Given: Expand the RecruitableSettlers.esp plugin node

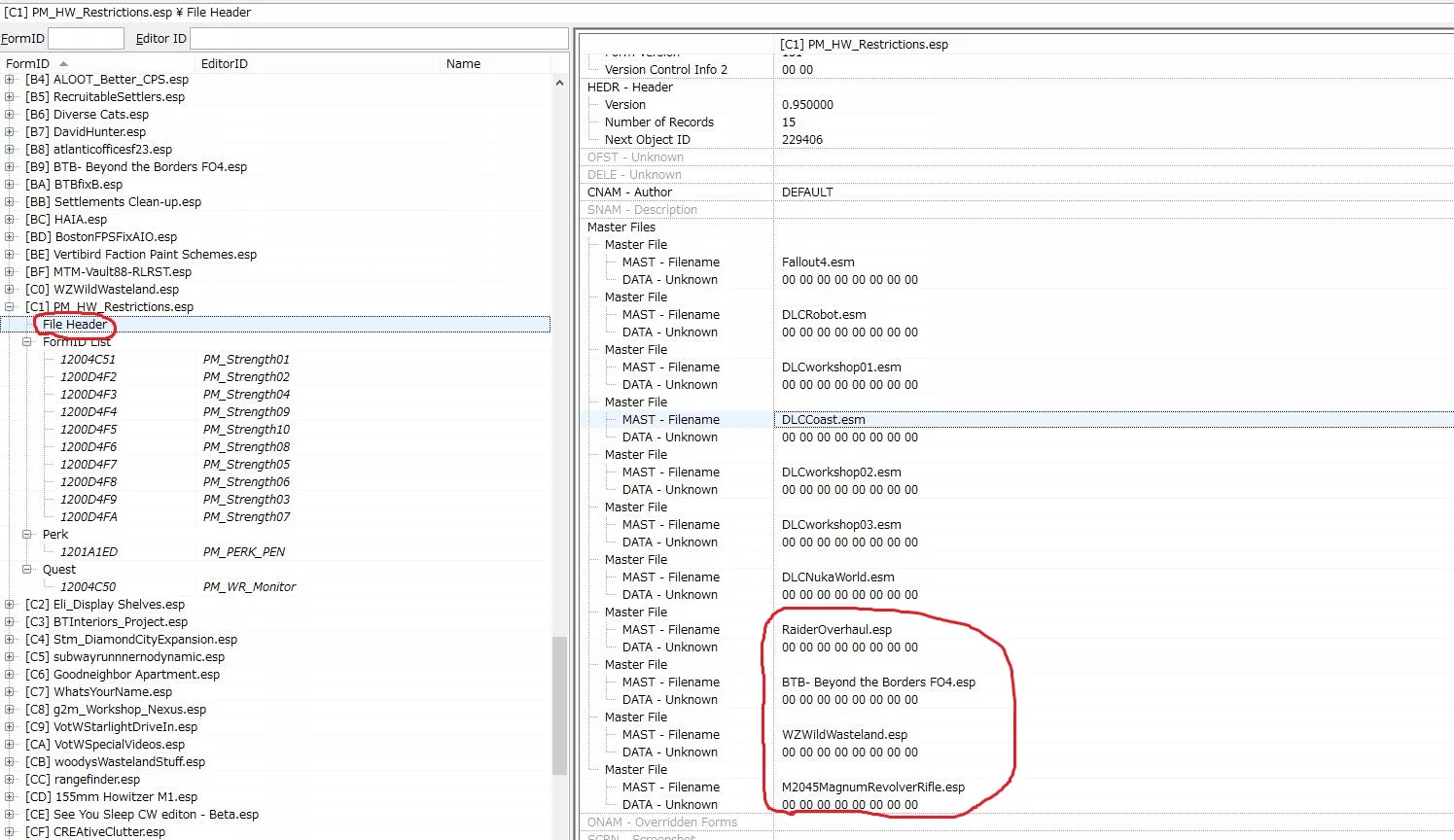Looking at the screenshot, I should coord(10,97).
